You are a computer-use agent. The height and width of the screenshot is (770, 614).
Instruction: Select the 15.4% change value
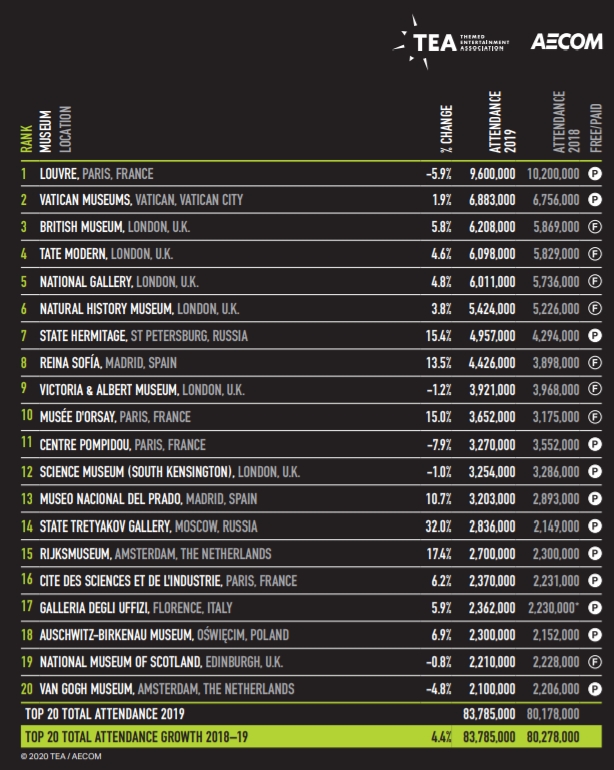click(x=439, y=336)
